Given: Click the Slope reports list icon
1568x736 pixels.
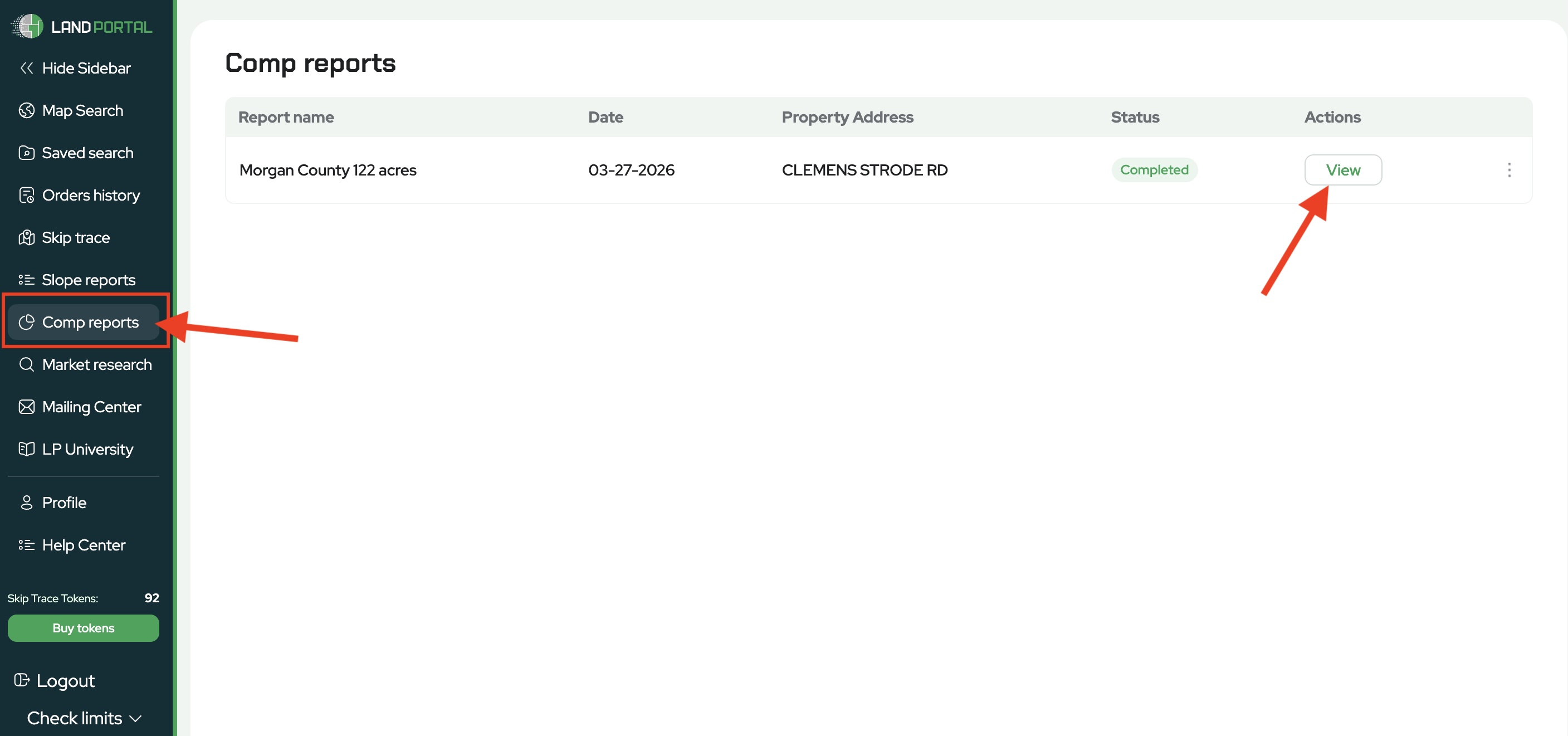Looking at the screenshot, I should (x=26, y=280).
